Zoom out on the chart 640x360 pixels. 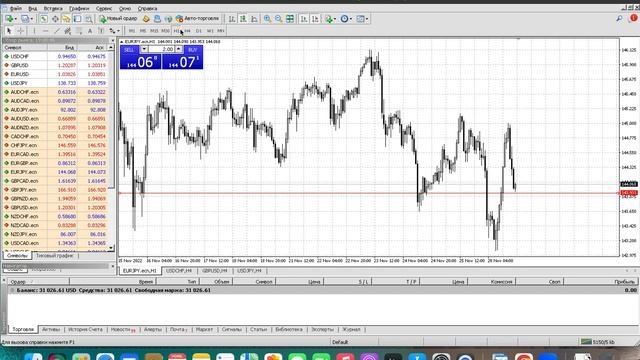278,19
